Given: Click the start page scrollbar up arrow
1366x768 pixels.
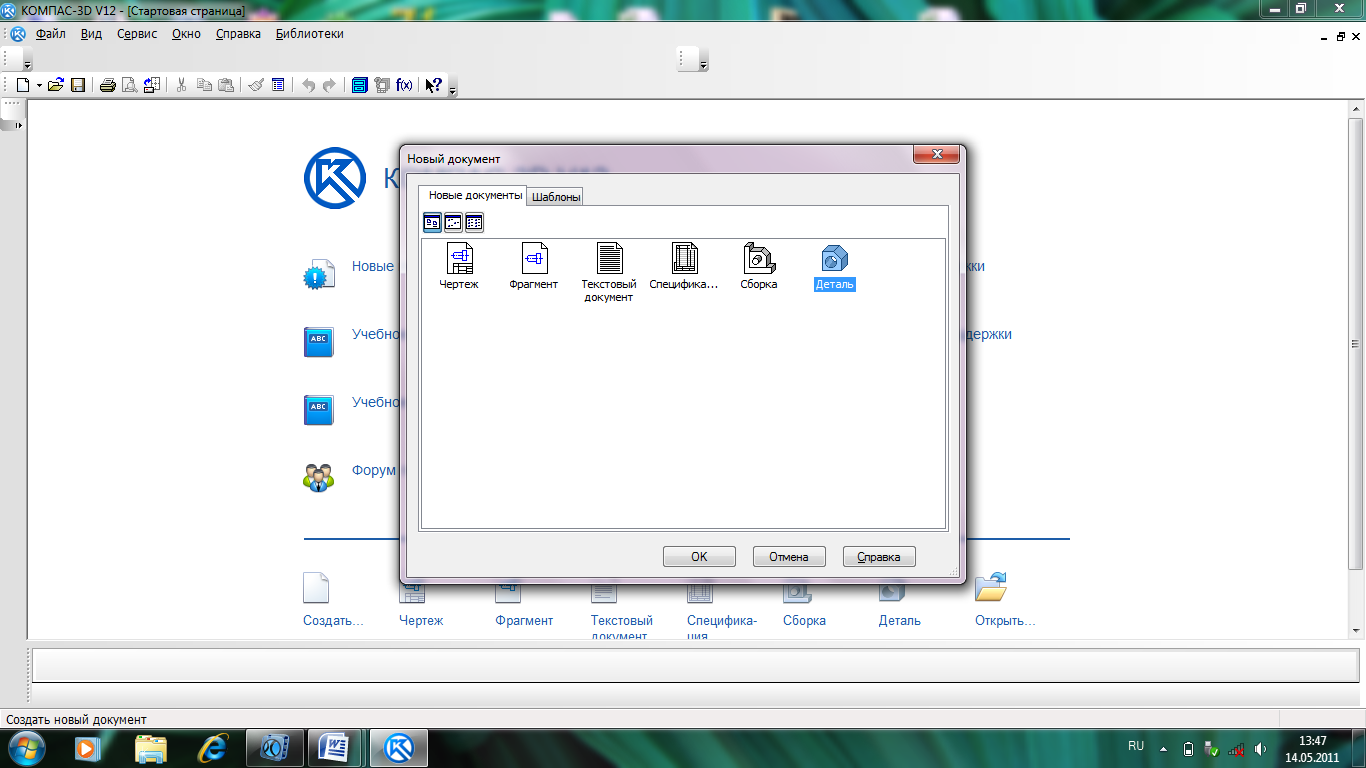Looking at the screenshot, I should coord(1356,109).
